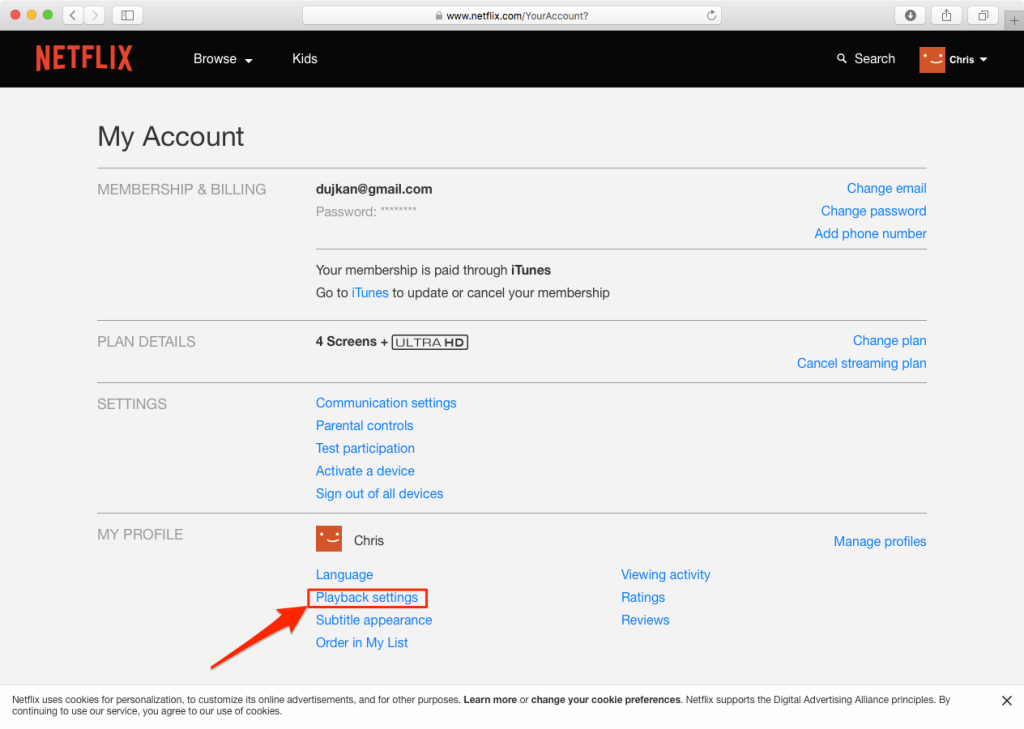Click the Safari address bar
Viewport: 1024px width, 729px height.
511,15
